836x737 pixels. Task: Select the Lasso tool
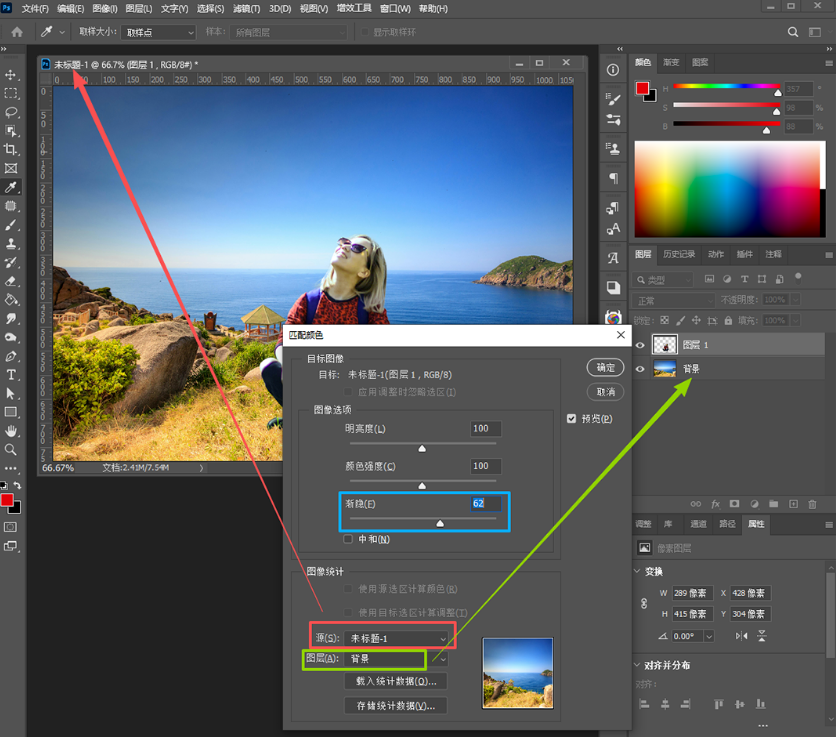pos(11,113)
